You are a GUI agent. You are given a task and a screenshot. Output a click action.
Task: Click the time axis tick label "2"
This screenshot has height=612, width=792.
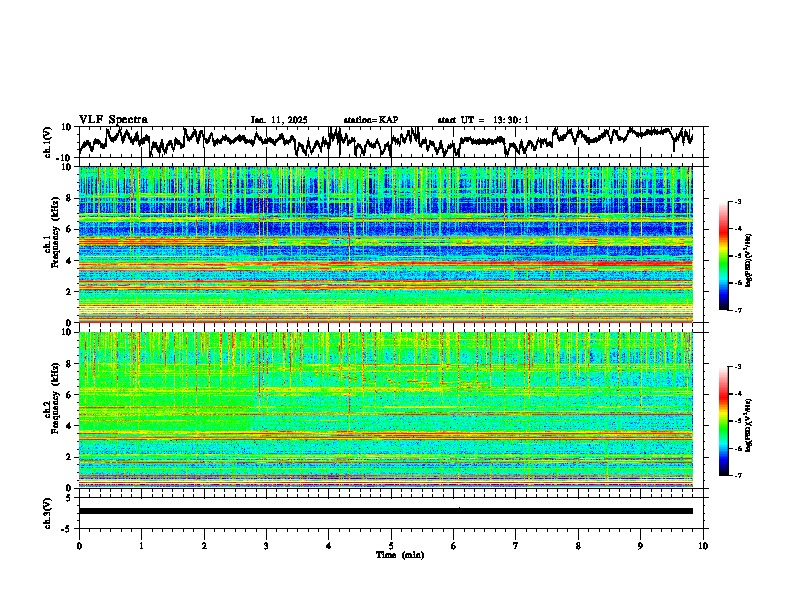tap(204, 546)
